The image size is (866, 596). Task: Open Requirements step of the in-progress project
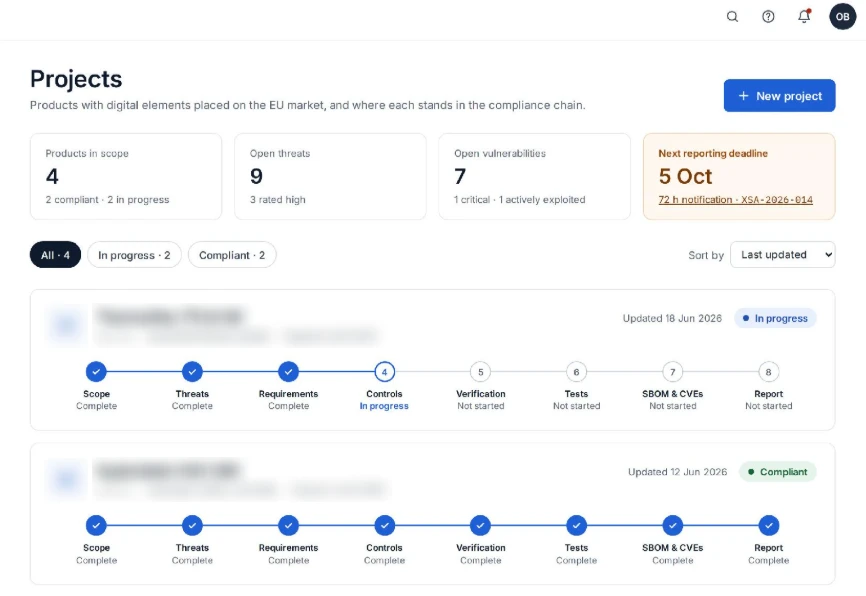pyautogui.click(x=288, y=372)
